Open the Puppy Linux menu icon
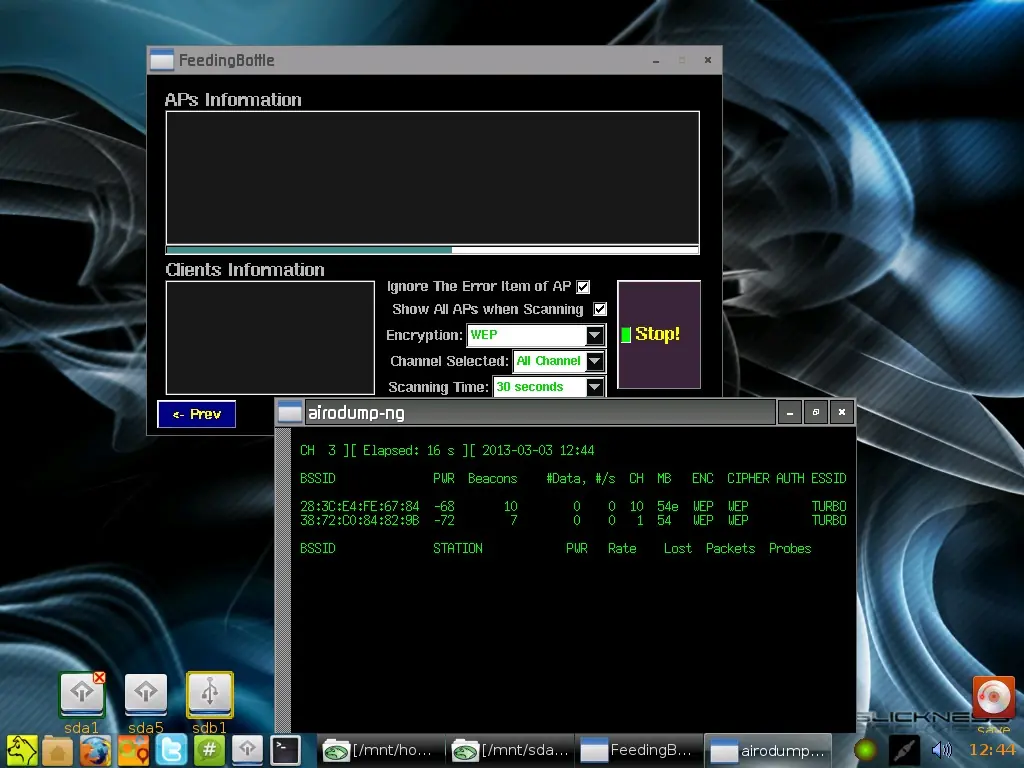 click(x=22, y=750)
